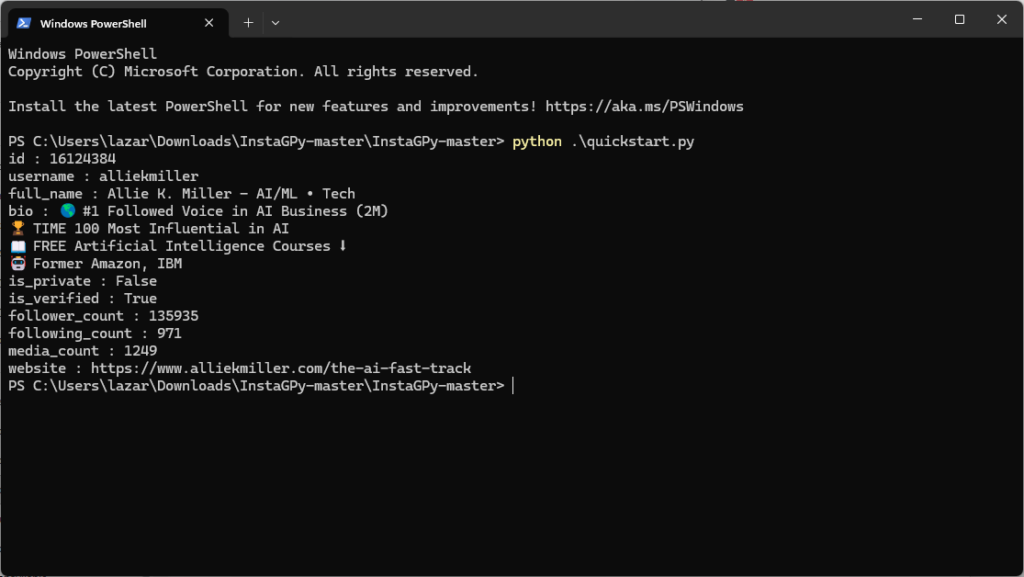Click the is_verified True value
This screenshot has width=1024, height=577.
point(140,298)
